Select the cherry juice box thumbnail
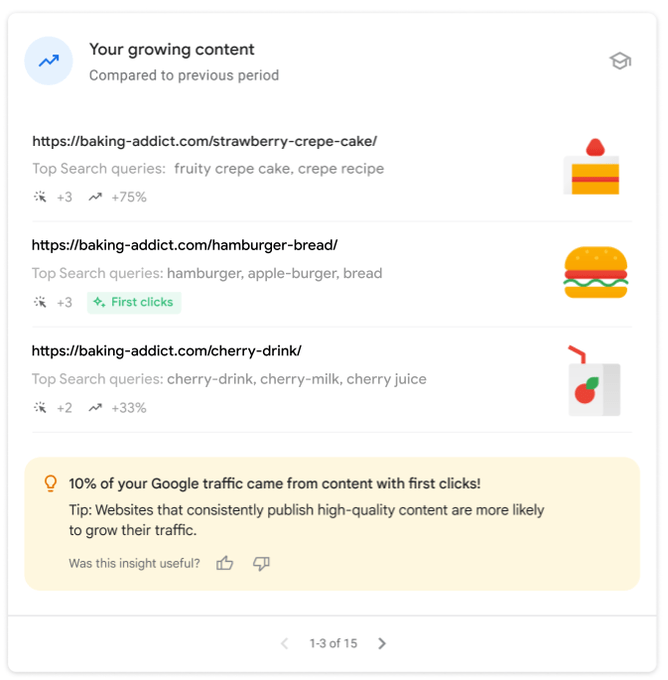The image size is (668, 680). coord(594,381)
